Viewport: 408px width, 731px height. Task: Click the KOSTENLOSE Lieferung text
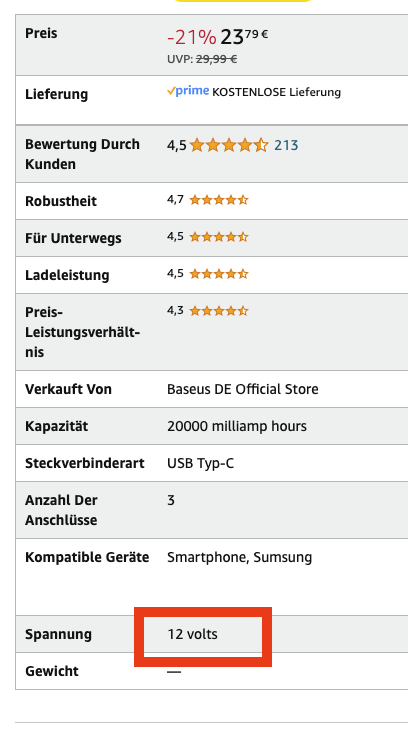[277, 92]
